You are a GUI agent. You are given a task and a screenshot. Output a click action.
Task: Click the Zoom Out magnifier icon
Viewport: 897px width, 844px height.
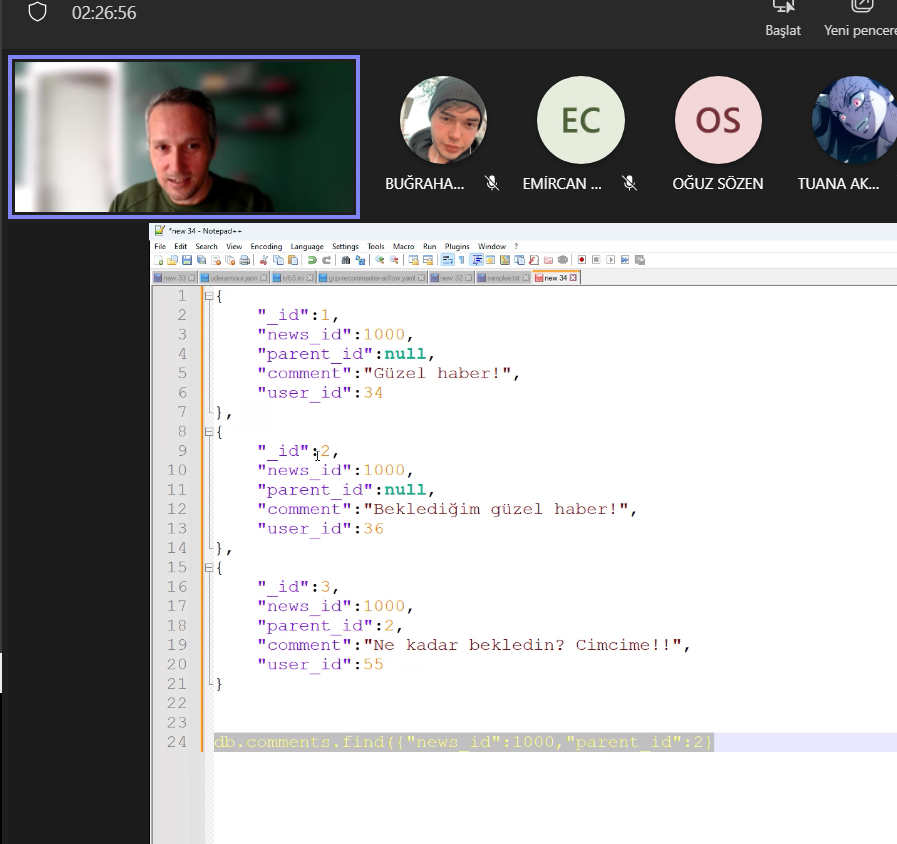coord(395,260)
